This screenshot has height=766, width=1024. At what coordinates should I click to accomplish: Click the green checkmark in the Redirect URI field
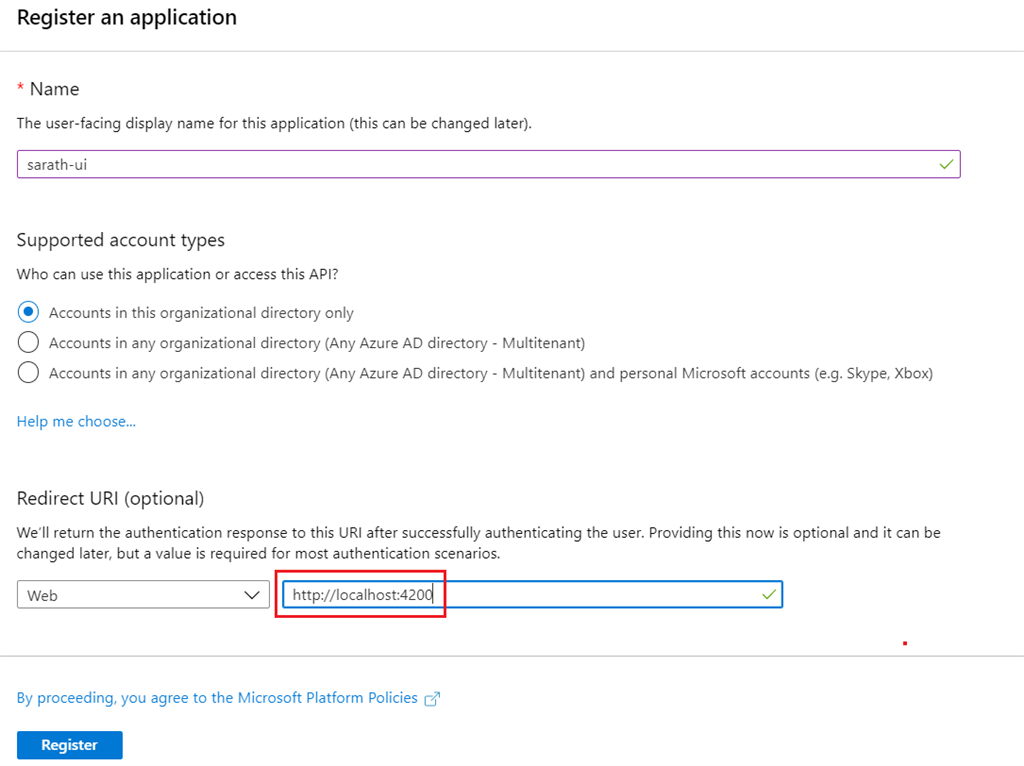point(768,594)
